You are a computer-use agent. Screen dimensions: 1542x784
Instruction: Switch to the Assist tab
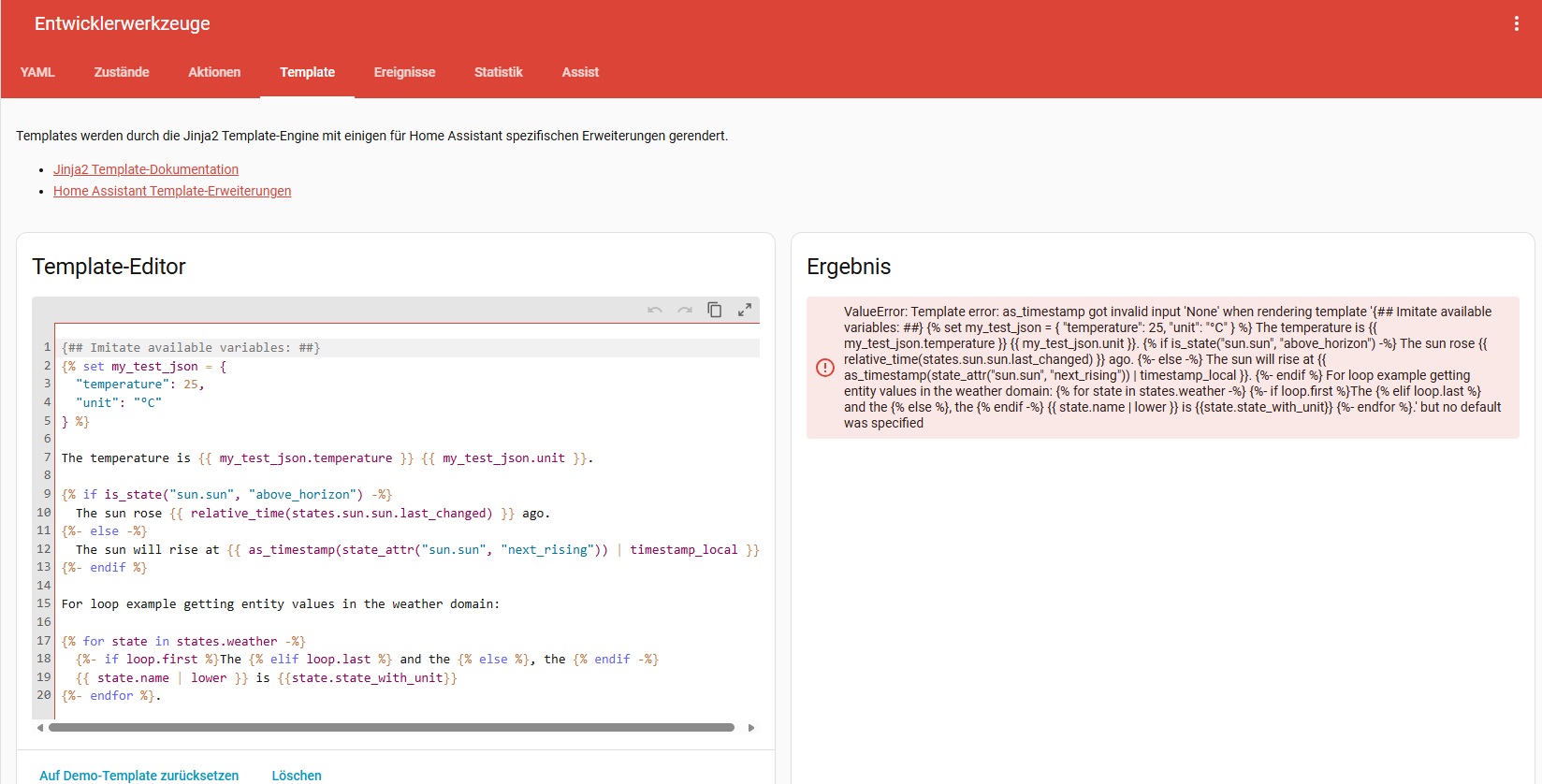(x=580, y=72)
